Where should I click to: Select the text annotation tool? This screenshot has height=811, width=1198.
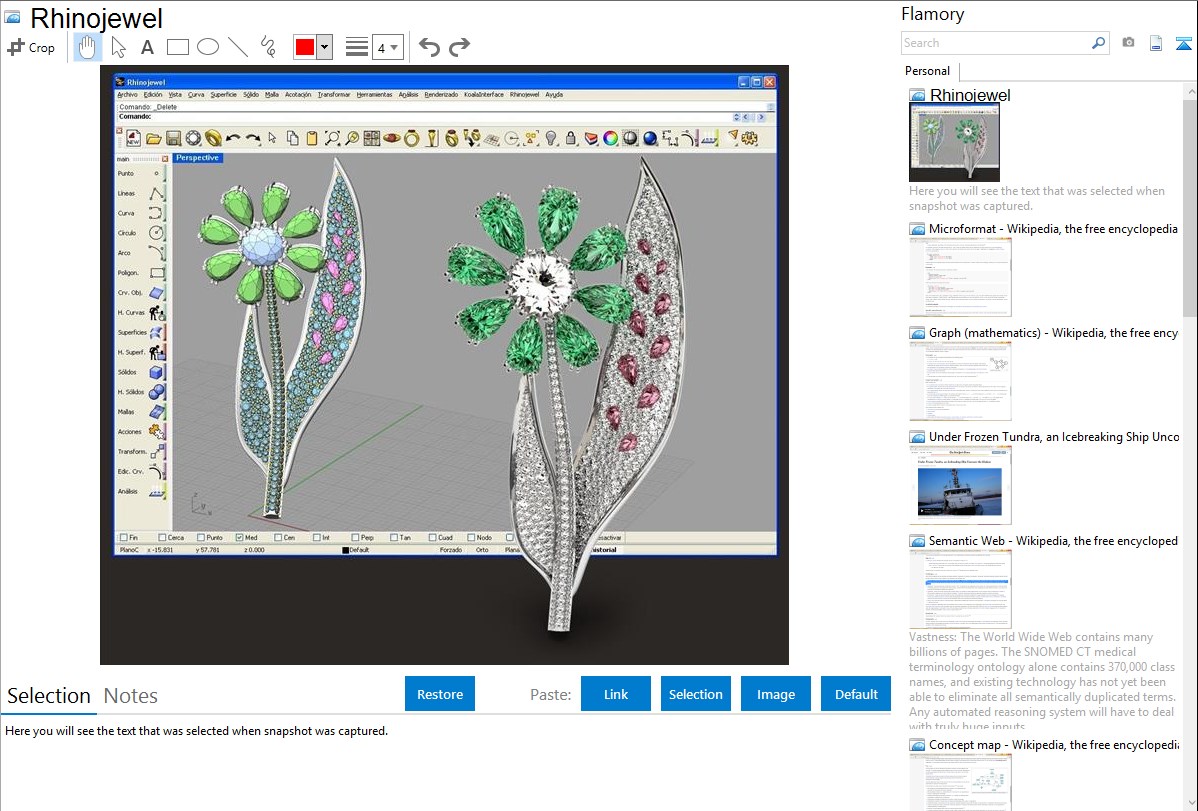click(147, 47)
